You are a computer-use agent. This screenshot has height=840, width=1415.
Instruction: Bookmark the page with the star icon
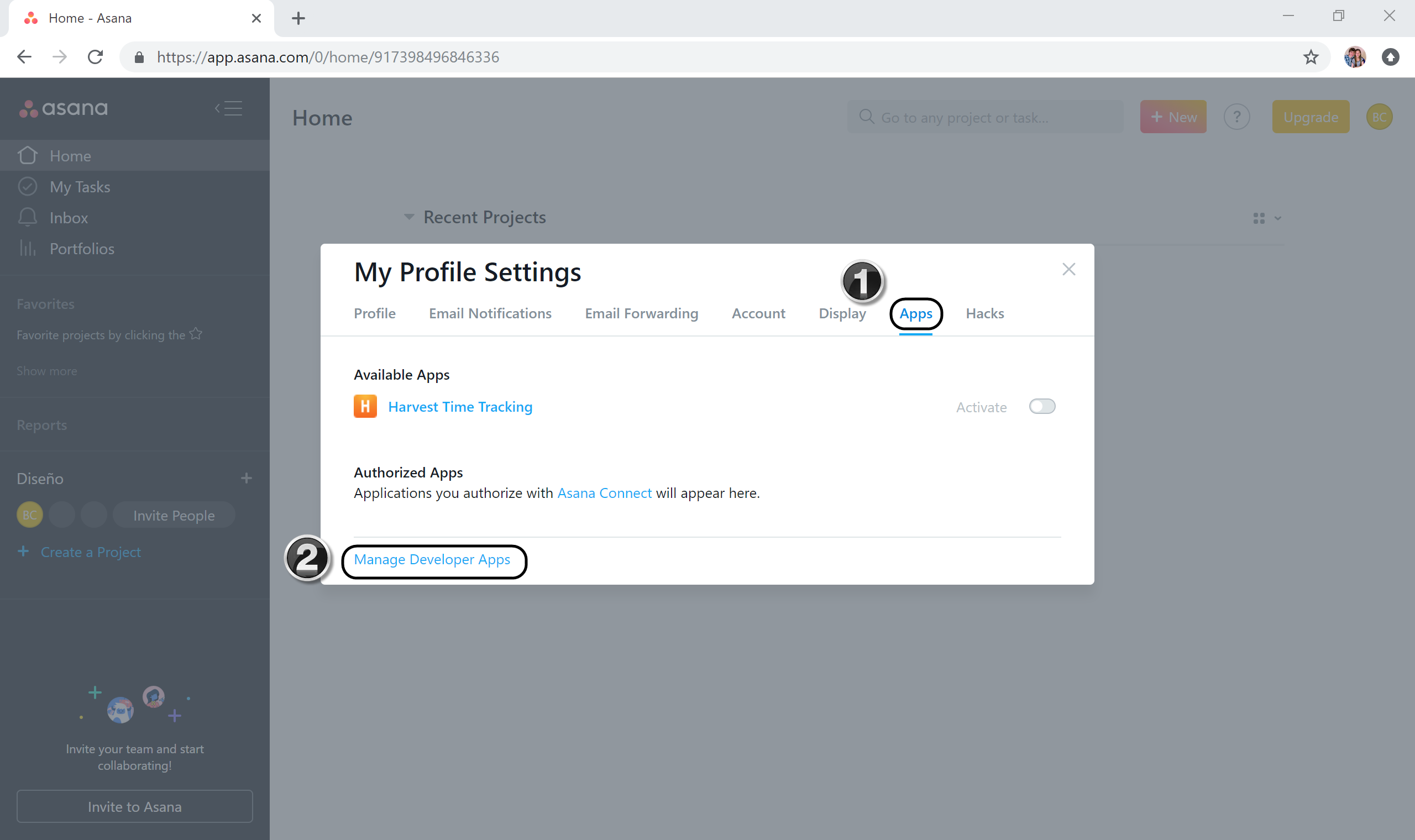click(1311, 56)
